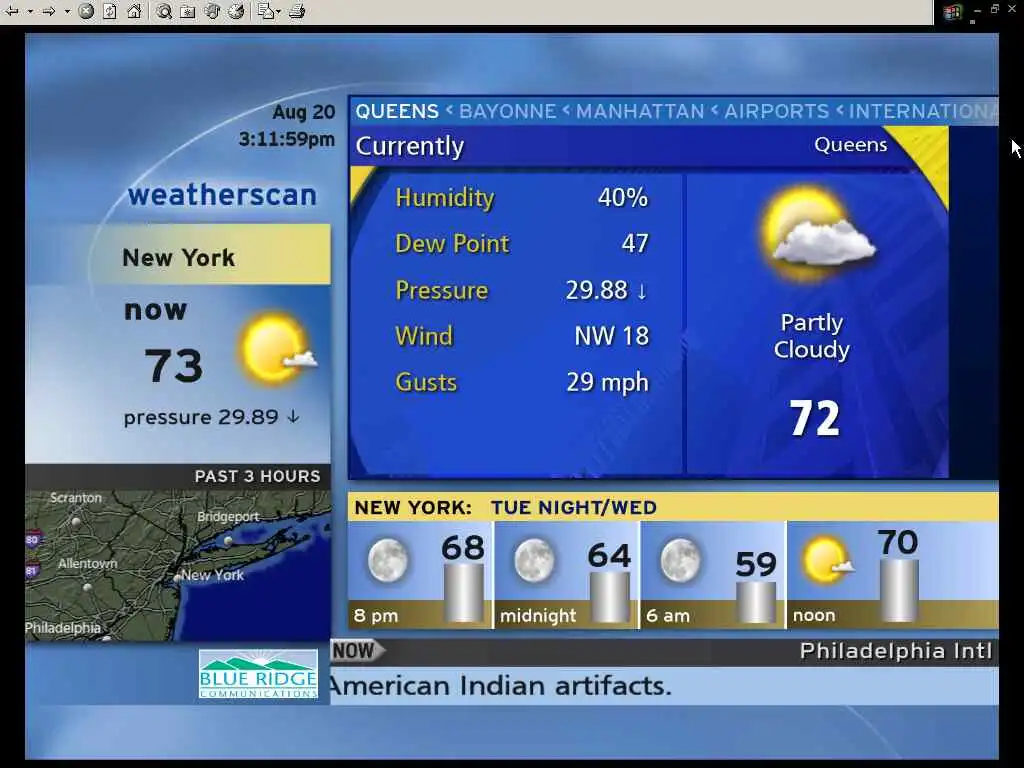Click the 6 am moon forecast icon
The height and width of the screenshot is (768, 1024).
[x=680, y=560]
